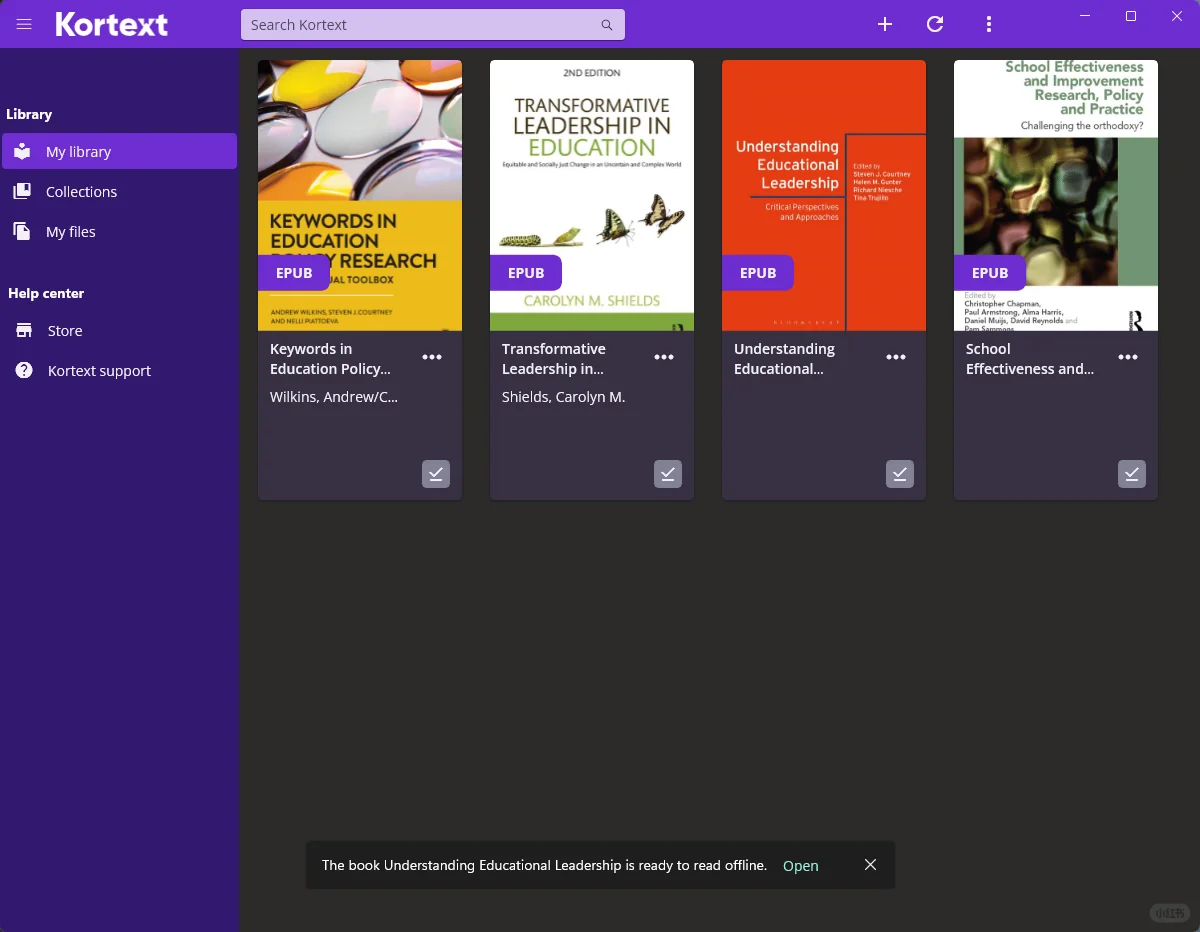1200x932 pixels.
Task: Click the plus add icon
Action: point(885,24)
